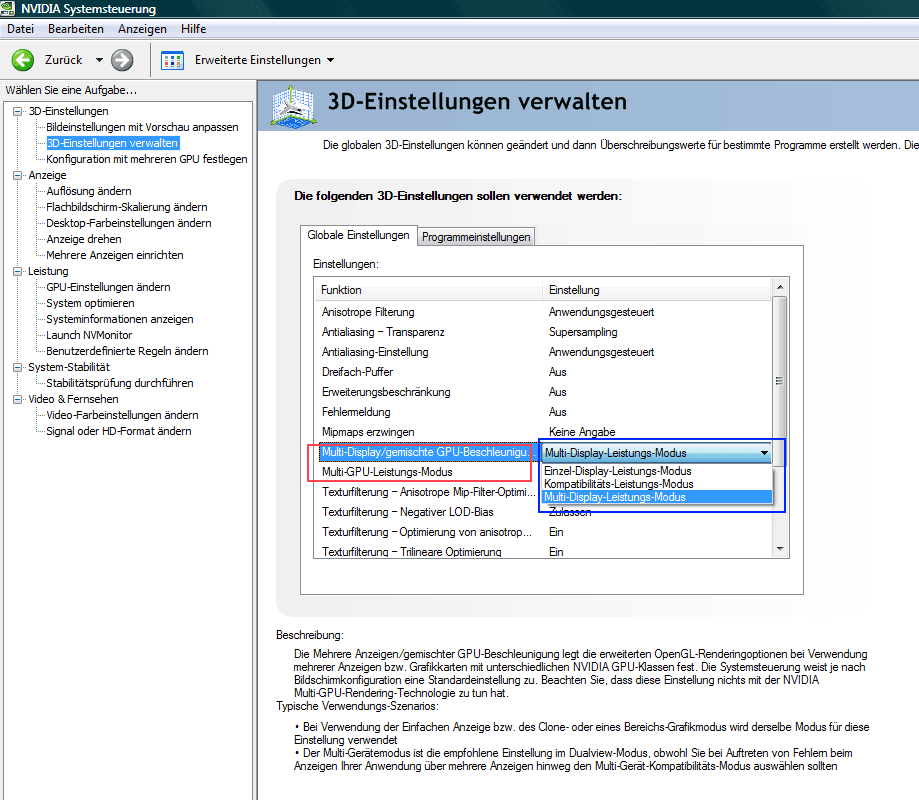Viewport: 919px width, 800px height.
Task: Select Multi-Display/gemischte GPU-Beschleunigung row
Action: tap(427, 452)
